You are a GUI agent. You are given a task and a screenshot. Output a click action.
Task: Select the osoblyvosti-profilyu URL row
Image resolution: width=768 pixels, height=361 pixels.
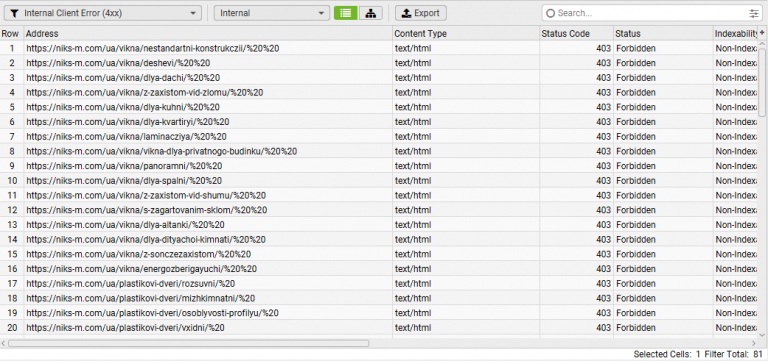tap(152, 313)
